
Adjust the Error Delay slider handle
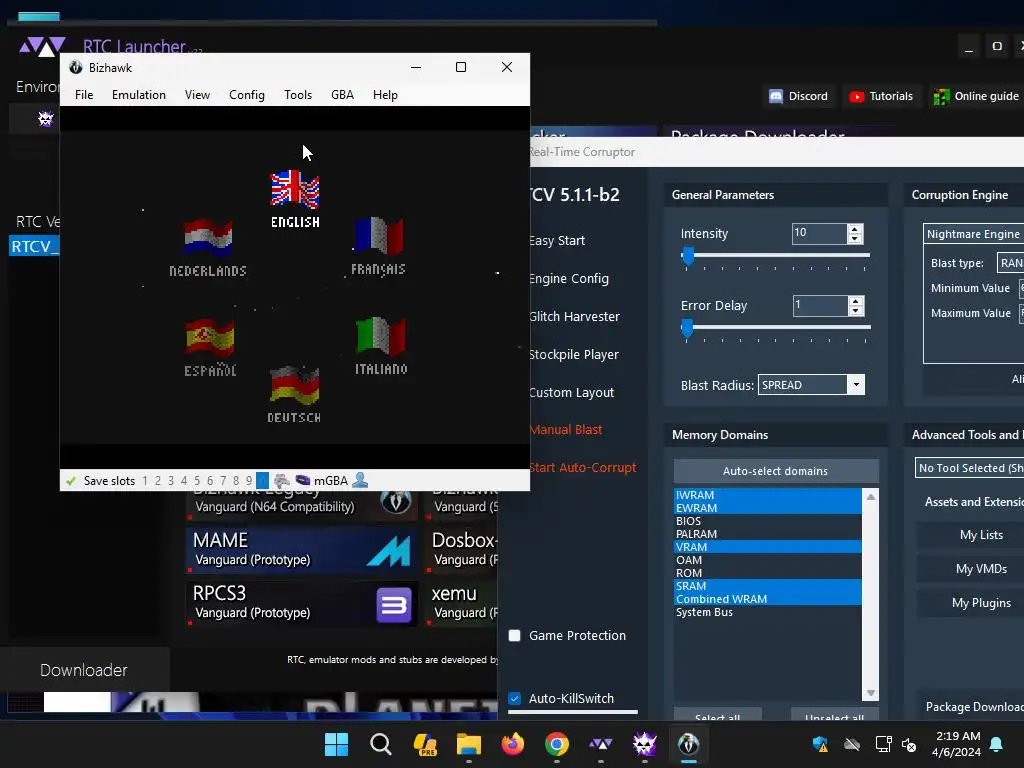687,328
